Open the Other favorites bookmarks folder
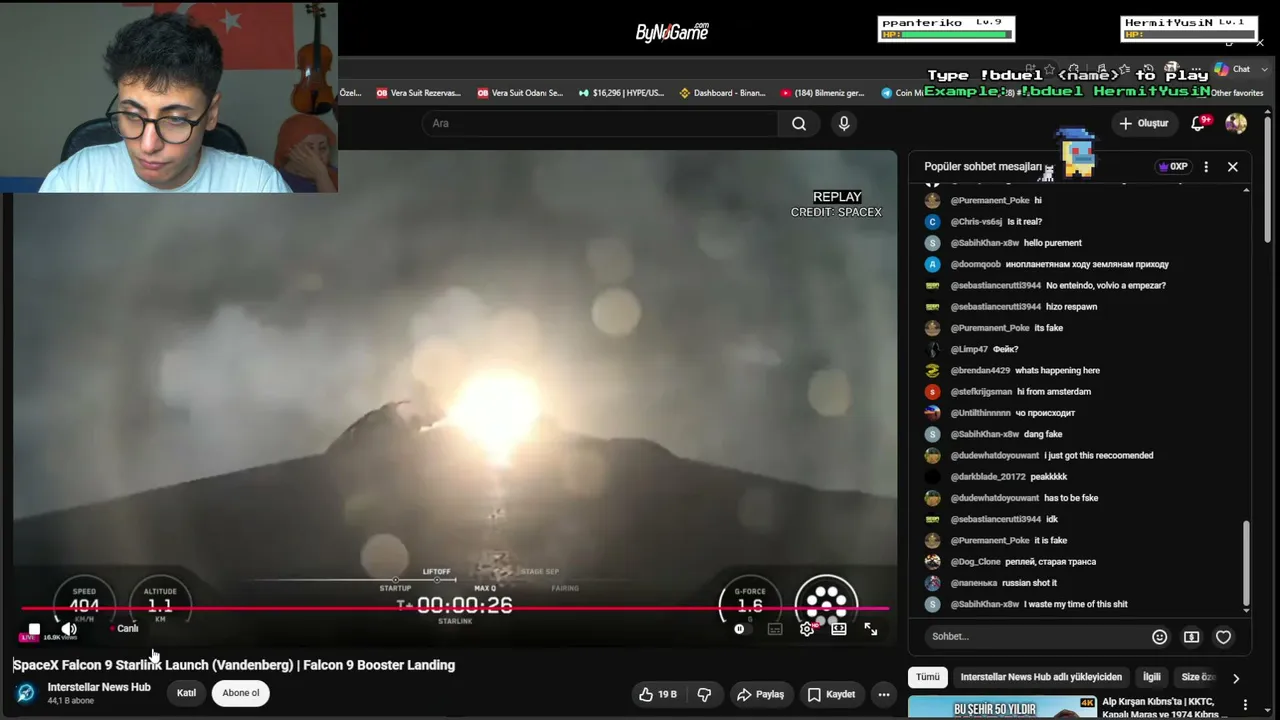The width and height of the screenshot is (1280, 720). coord(1237,93)
